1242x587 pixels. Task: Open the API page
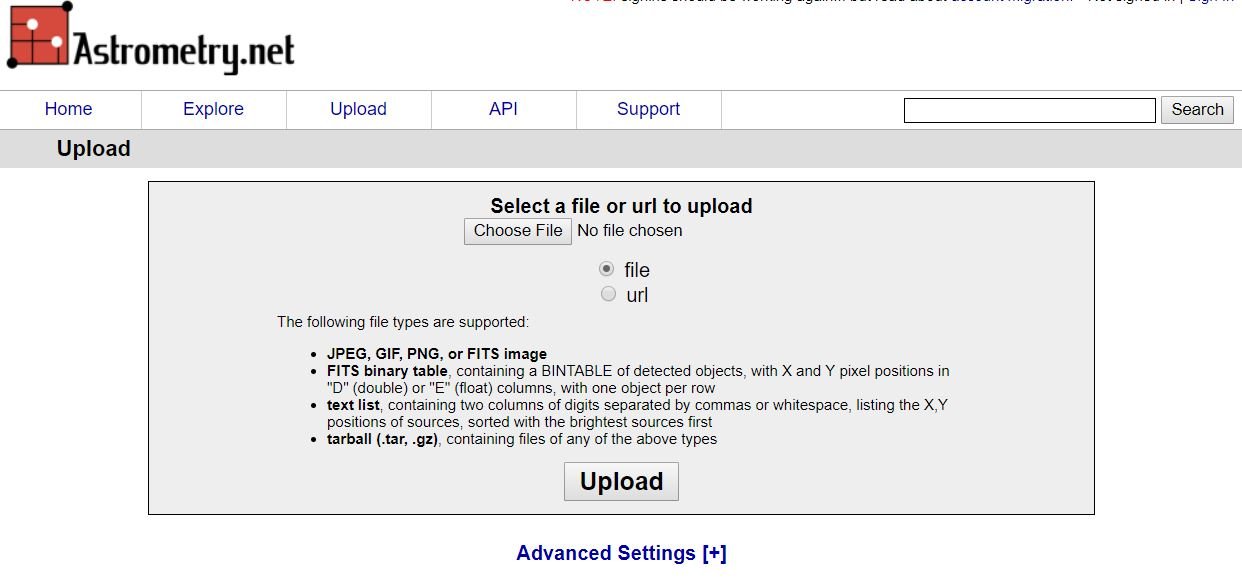click(x=503, y=109)
